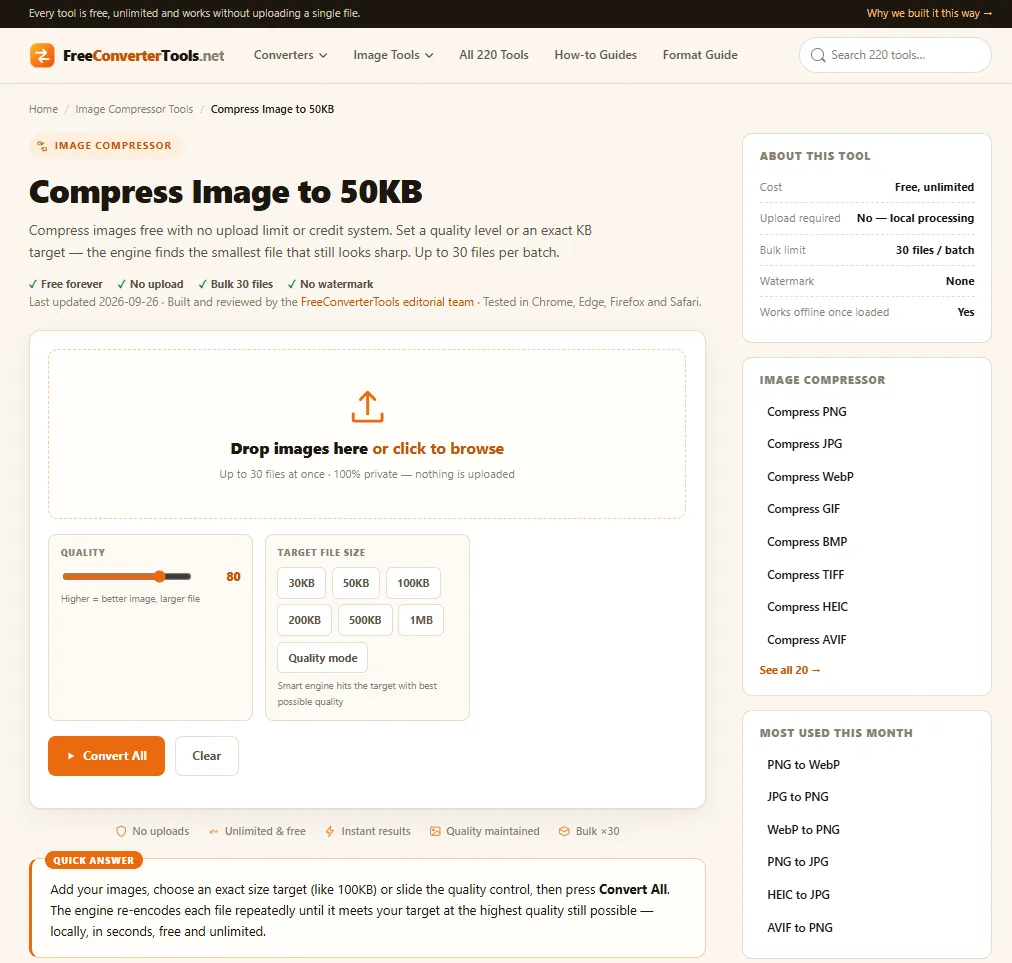Click the 'Free, unlimited' cost value
1012x963 pixels.
coord(934,187)
